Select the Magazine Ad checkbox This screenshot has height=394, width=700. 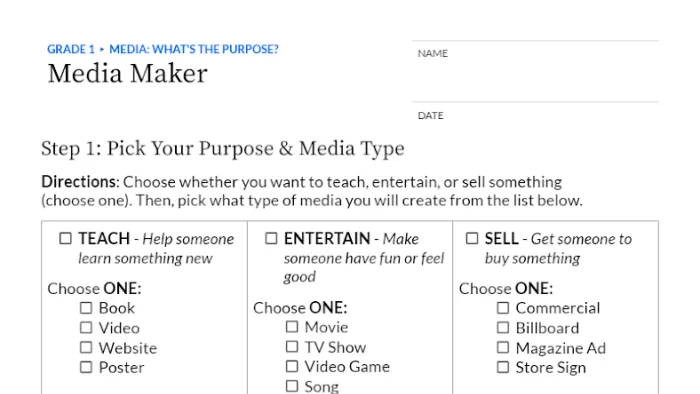click(503, 347)
